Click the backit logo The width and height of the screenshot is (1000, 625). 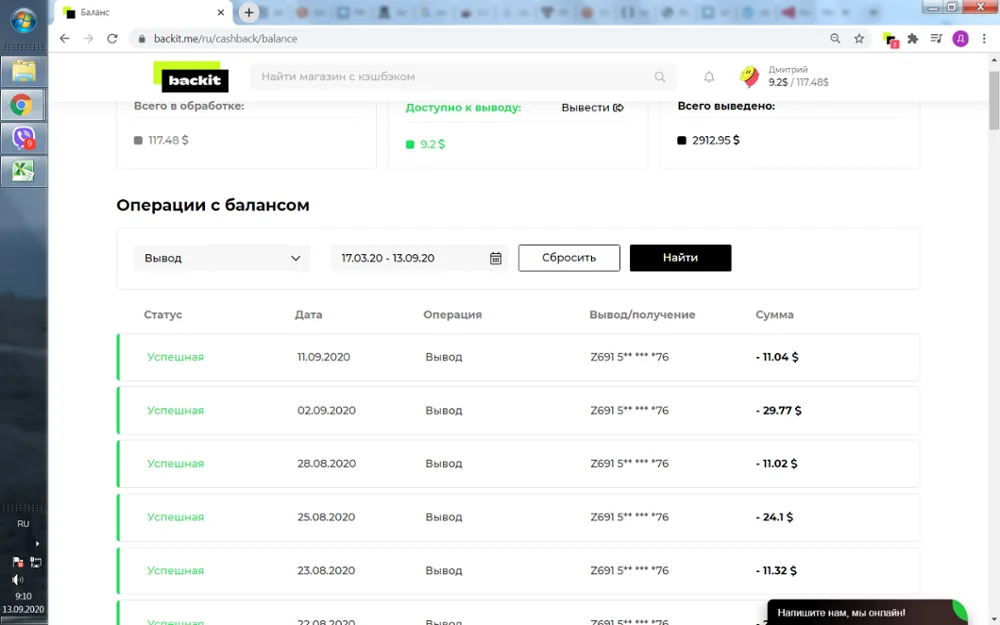point(191,77)
